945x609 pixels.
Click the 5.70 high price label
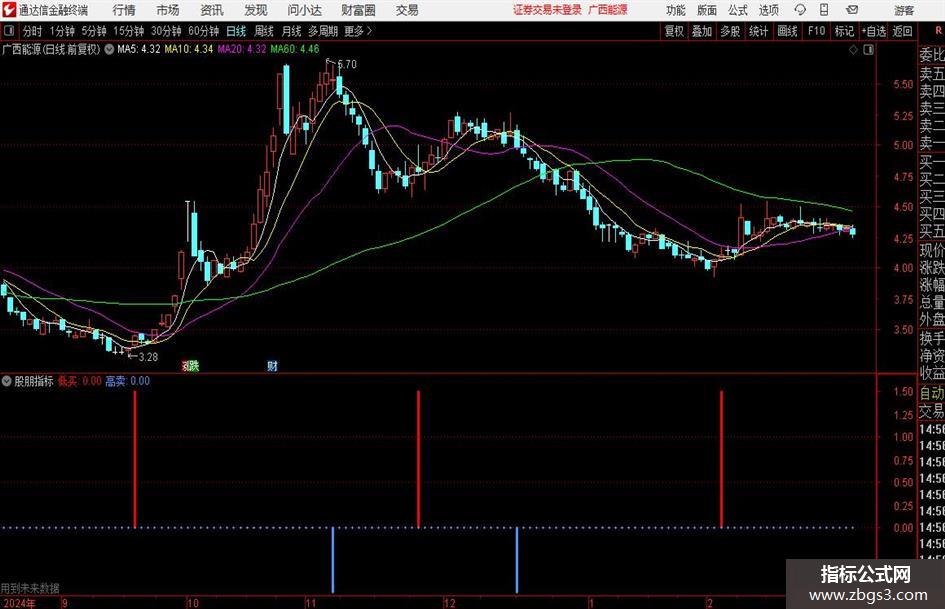click(347, 64)
